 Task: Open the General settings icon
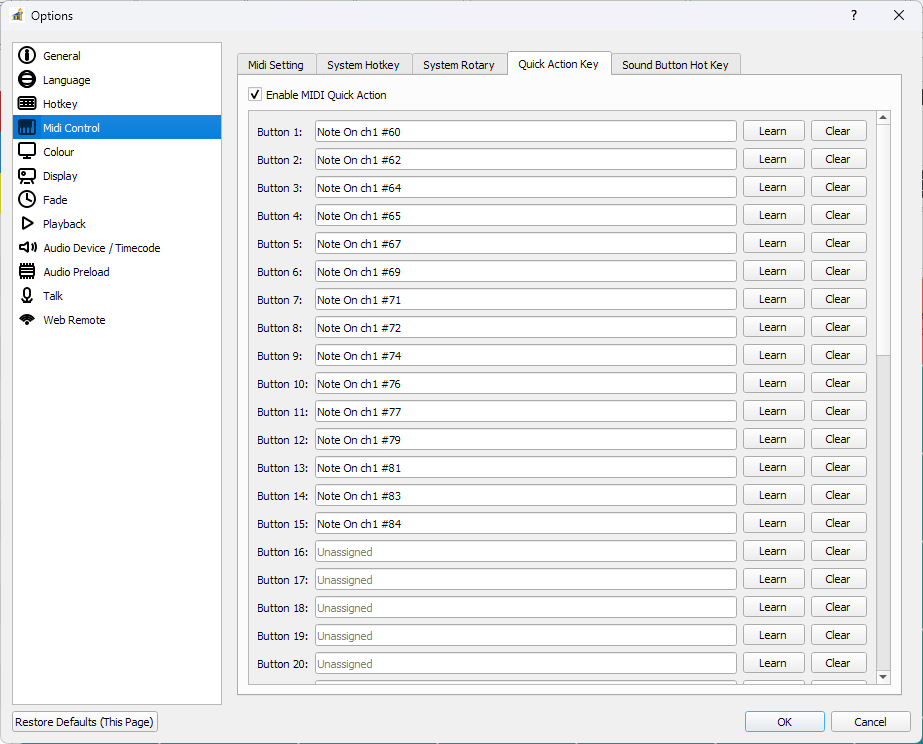point(27,56)
